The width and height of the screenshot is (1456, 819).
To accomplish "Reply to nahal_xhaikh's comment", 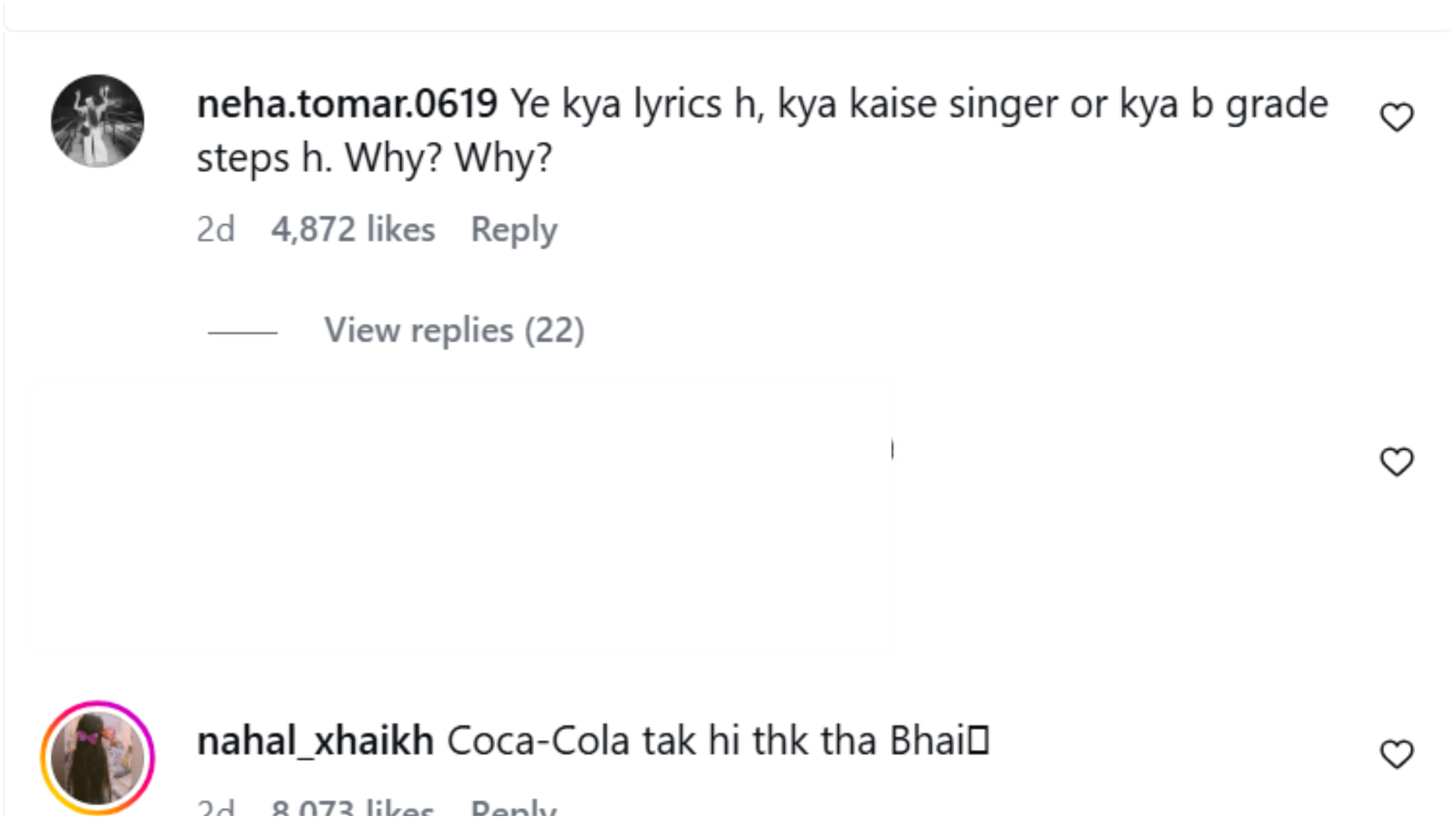I will click(513, 809).
